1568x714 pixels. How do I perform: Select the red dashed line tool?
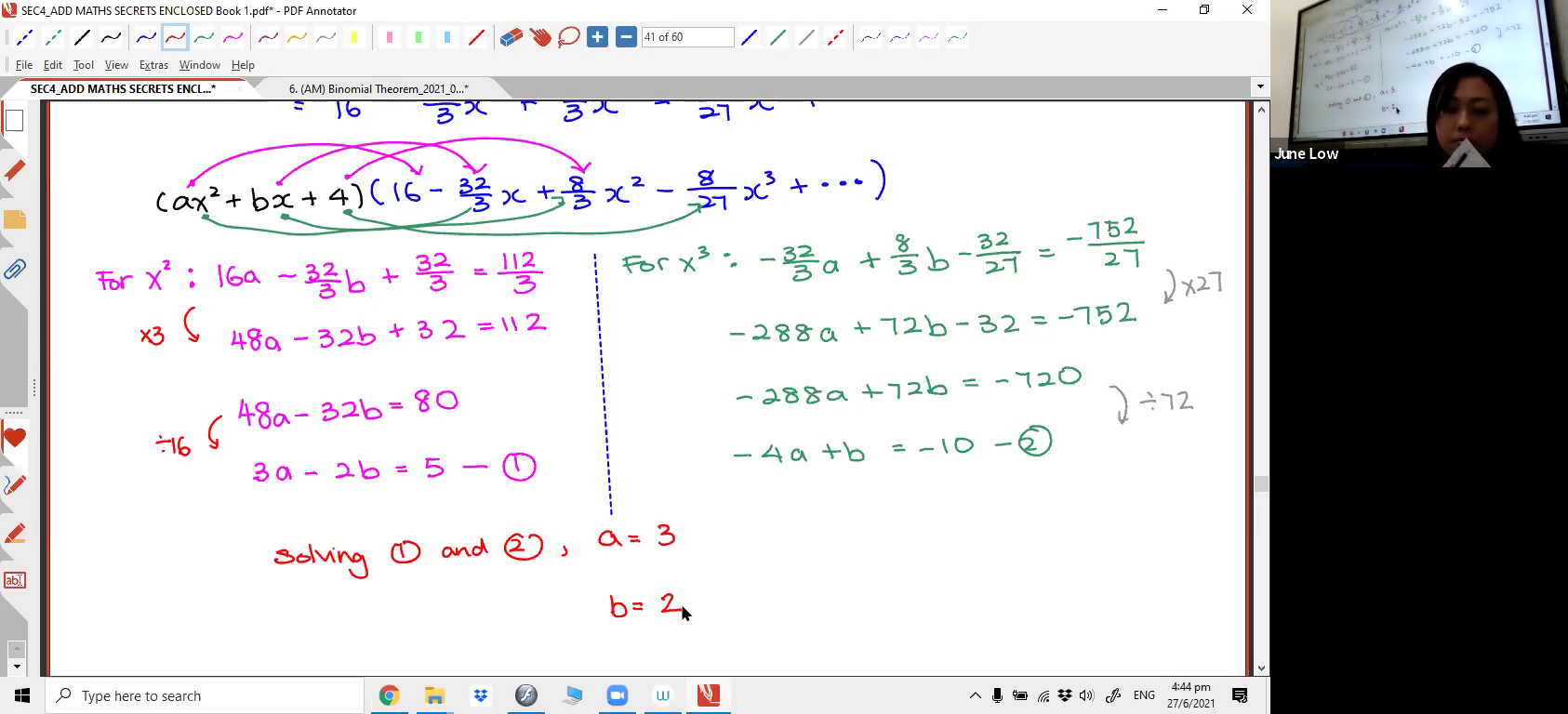coord(836,38)
